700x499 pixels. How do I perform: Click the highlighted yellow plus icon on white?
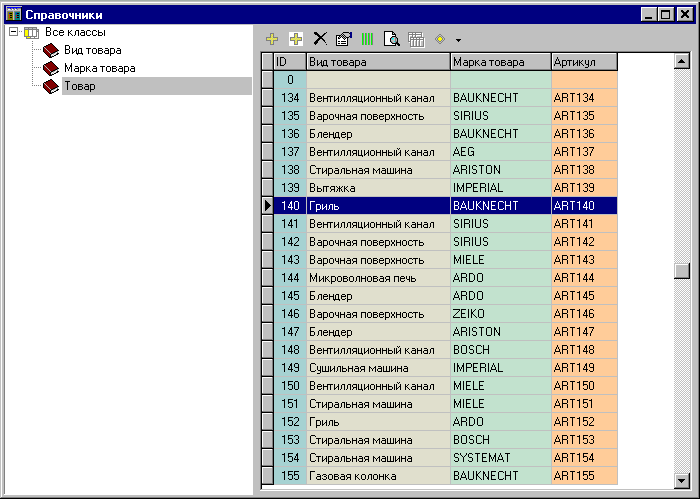[x=296, y=39]
